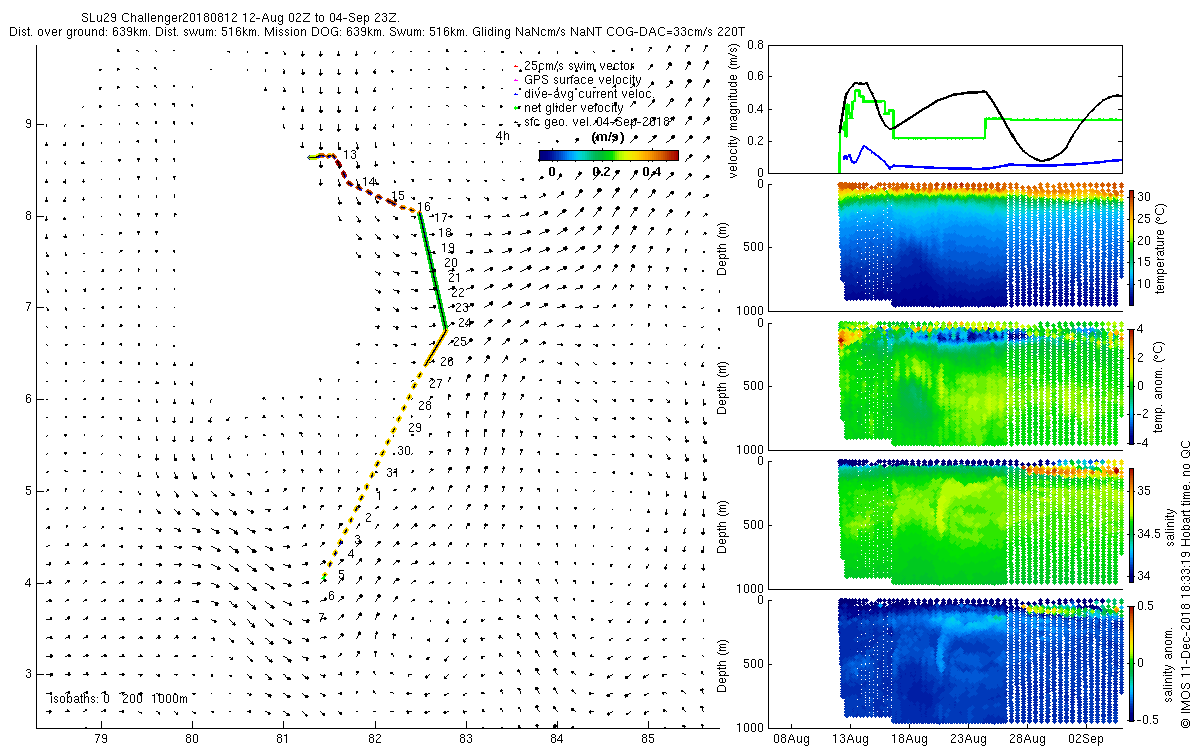
Task: Click the temperature anomaly depth section panel
Action: point(980,384)
